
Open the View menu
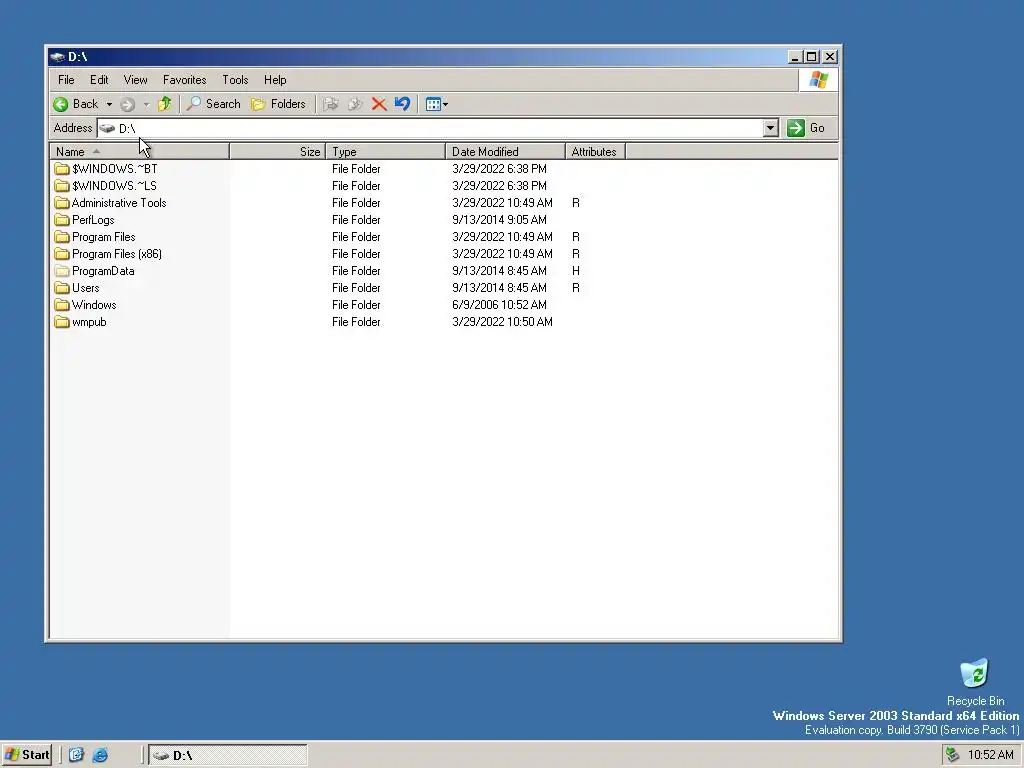[135, 80]
